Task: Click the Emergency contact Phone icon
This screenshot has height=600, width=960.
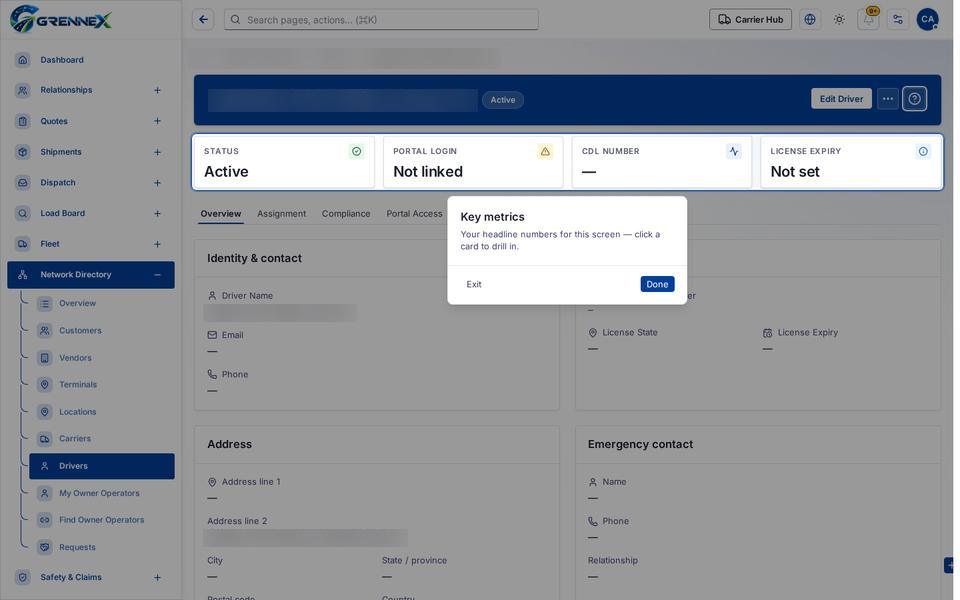Action: click(593, 522)
